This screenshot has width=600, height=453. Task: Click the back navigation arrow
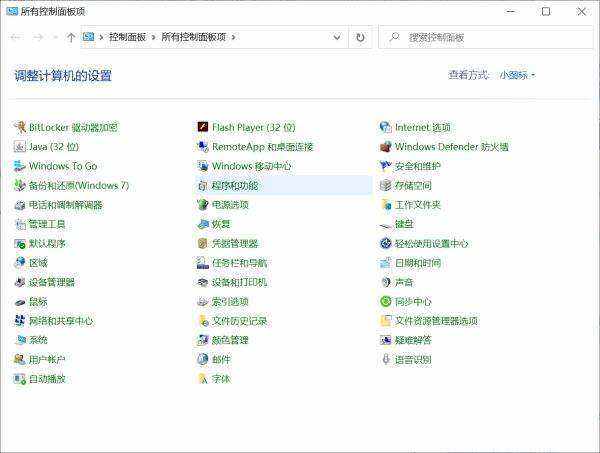click(16, 37)
